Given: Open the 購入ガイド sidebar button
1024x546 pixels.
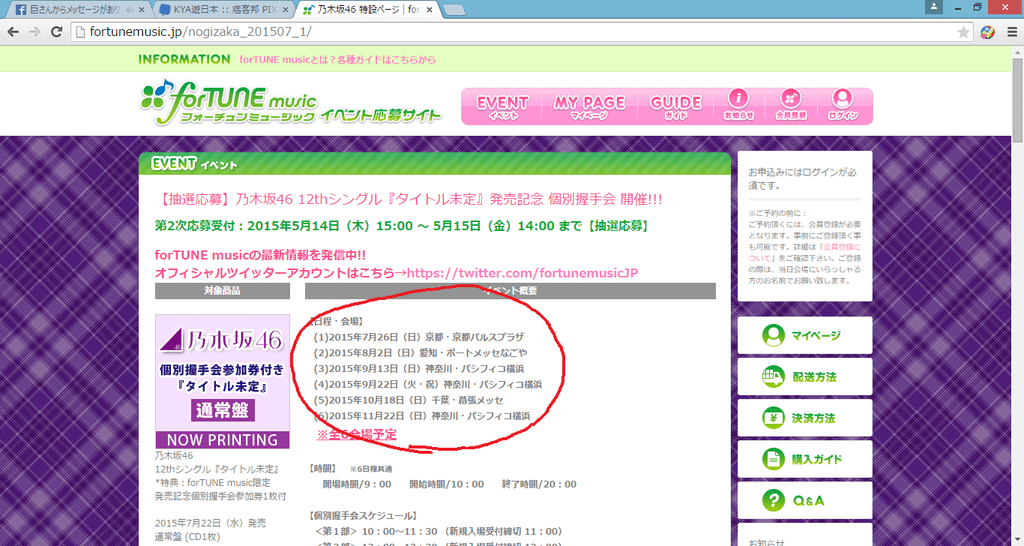Looking at the screenshot, I should coord(805,459).
